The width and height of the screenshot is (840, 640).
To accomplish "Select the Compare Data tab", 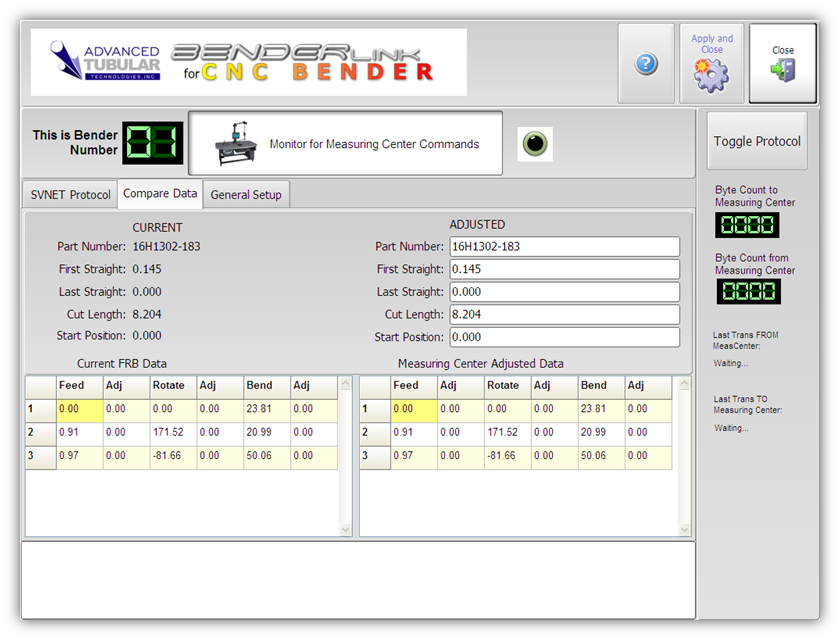I will (x=160, y=194).
